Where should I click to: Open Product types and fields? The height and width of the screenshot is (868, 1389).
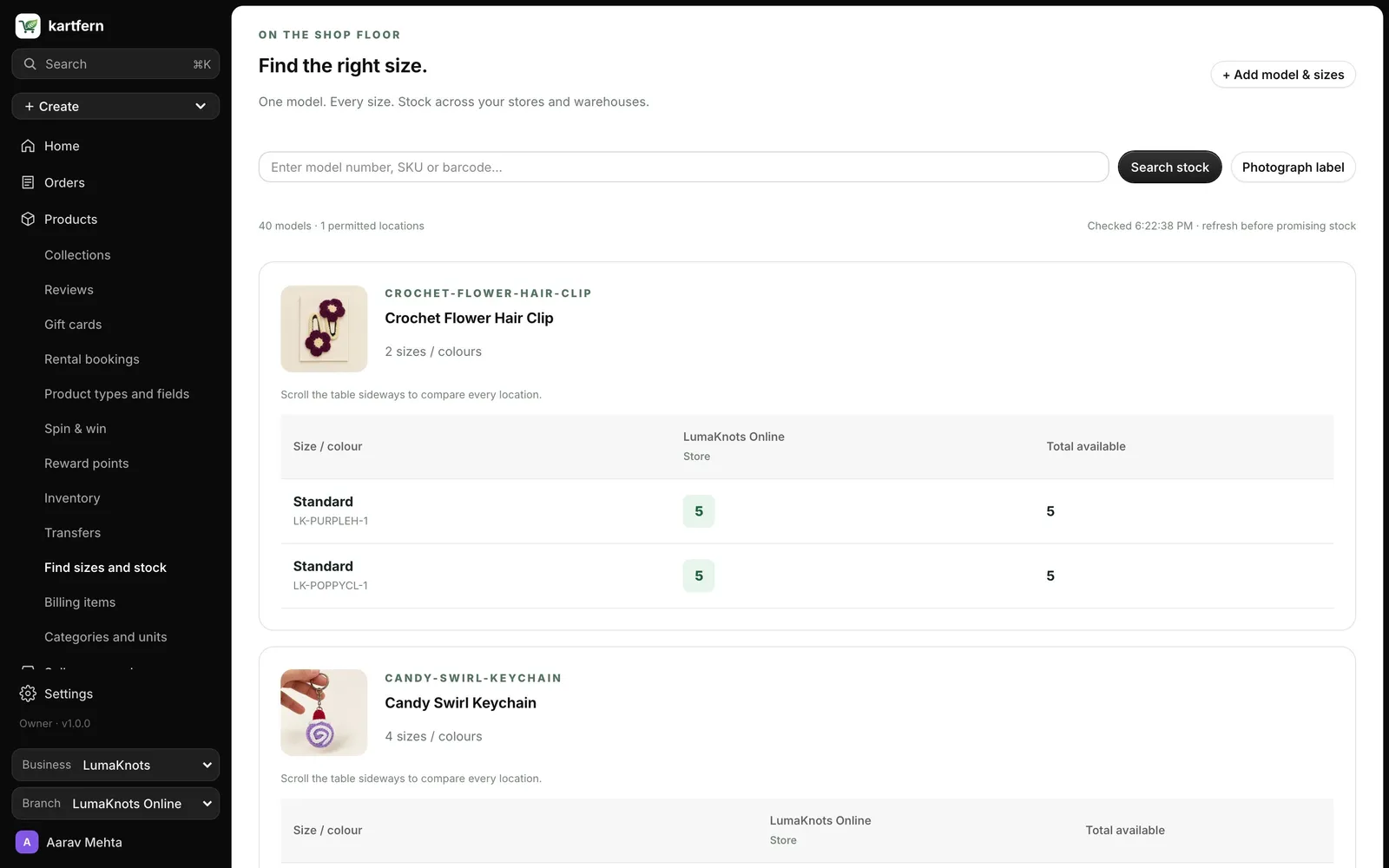[x=116, y=394]
